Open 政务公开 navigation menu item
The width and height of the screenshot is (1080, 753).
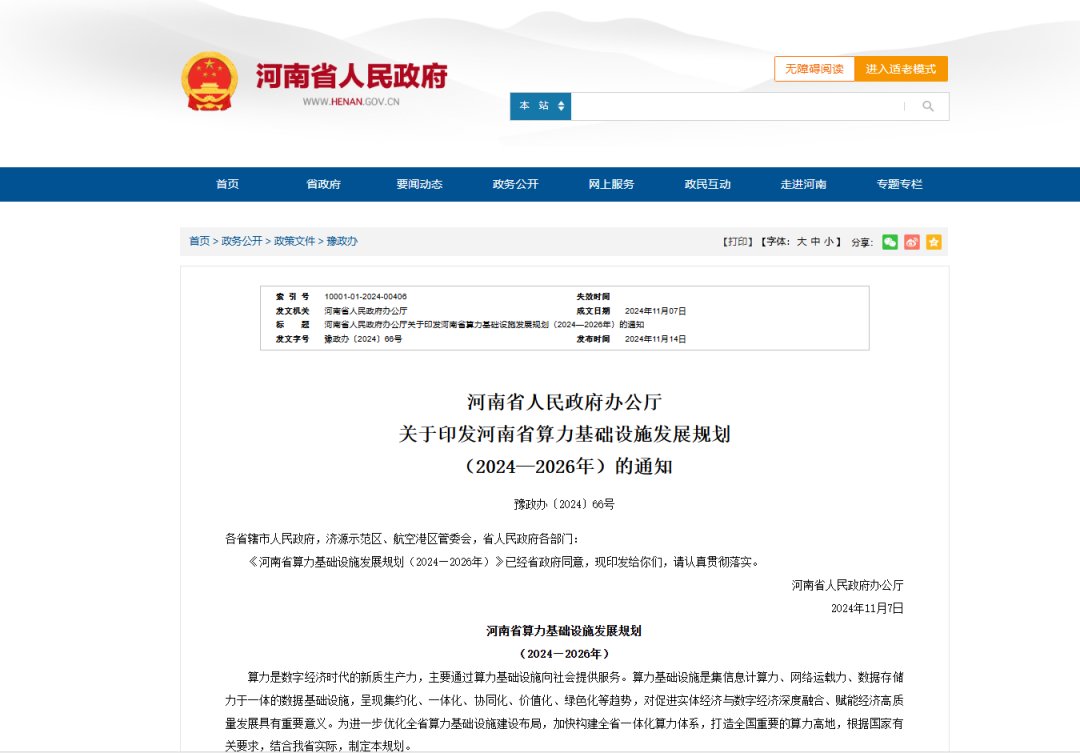coord(515,184)
